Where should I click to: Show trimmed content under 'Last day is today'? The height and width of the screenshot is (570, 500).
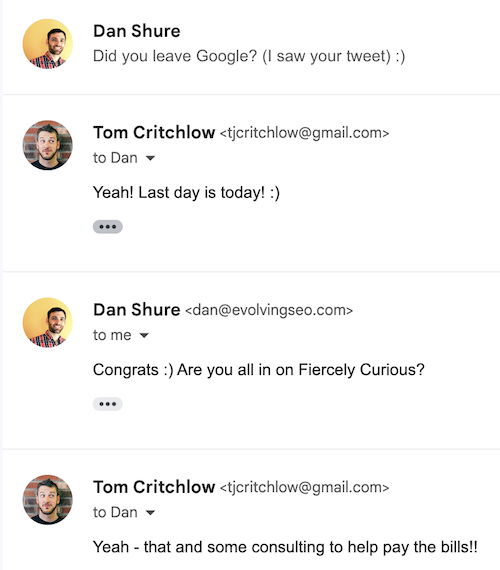[108, 227]
